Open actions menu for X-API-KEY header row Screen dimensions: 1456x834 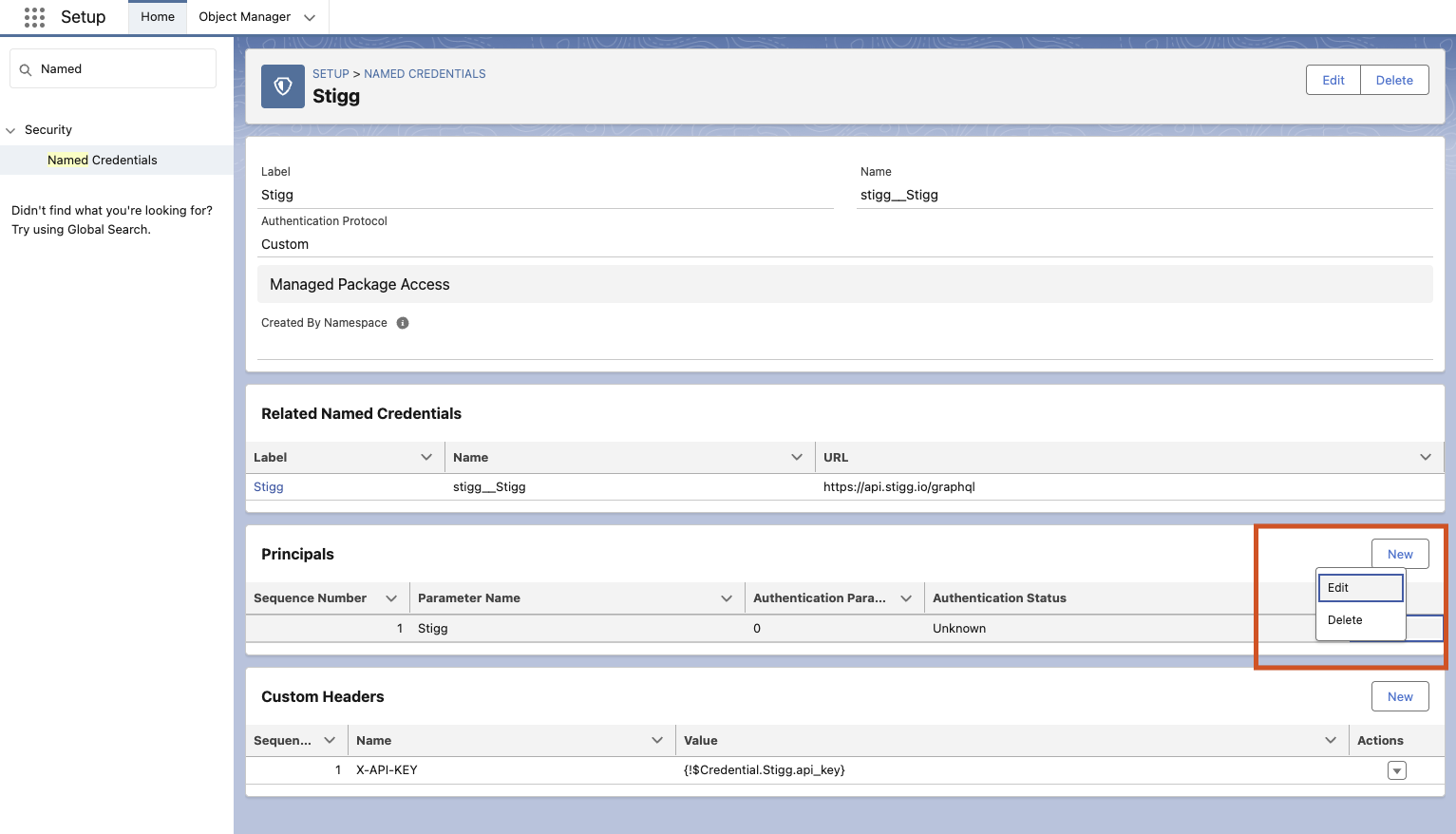click(1396, 770)
